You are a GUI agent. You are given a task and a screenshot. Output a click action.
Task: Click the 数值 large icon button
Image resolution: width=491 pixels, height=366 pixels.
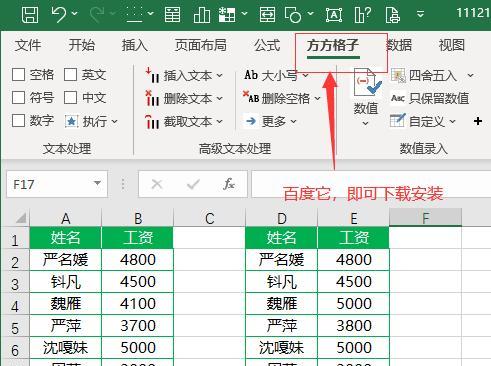point(366,97)
